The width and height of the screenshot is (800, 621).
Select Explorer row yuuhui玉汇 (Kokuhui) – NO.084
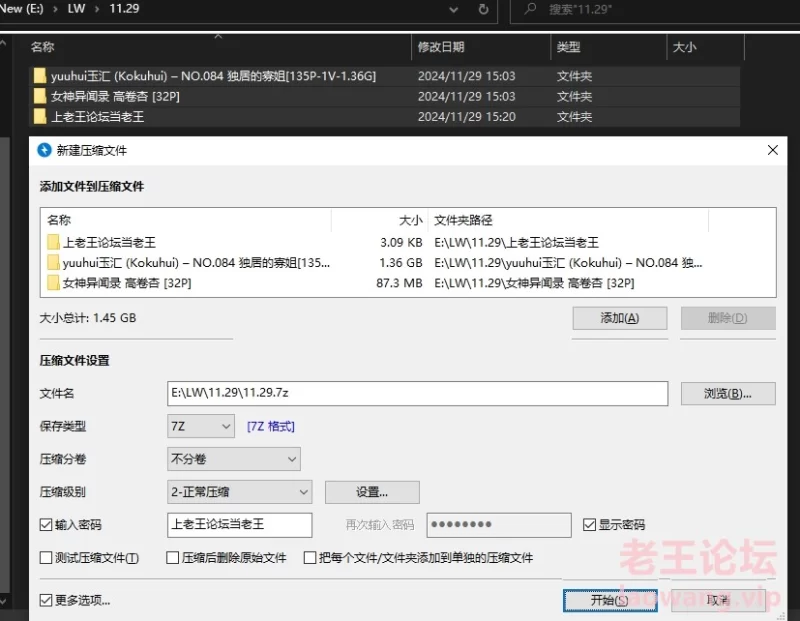tap(385, 76)
